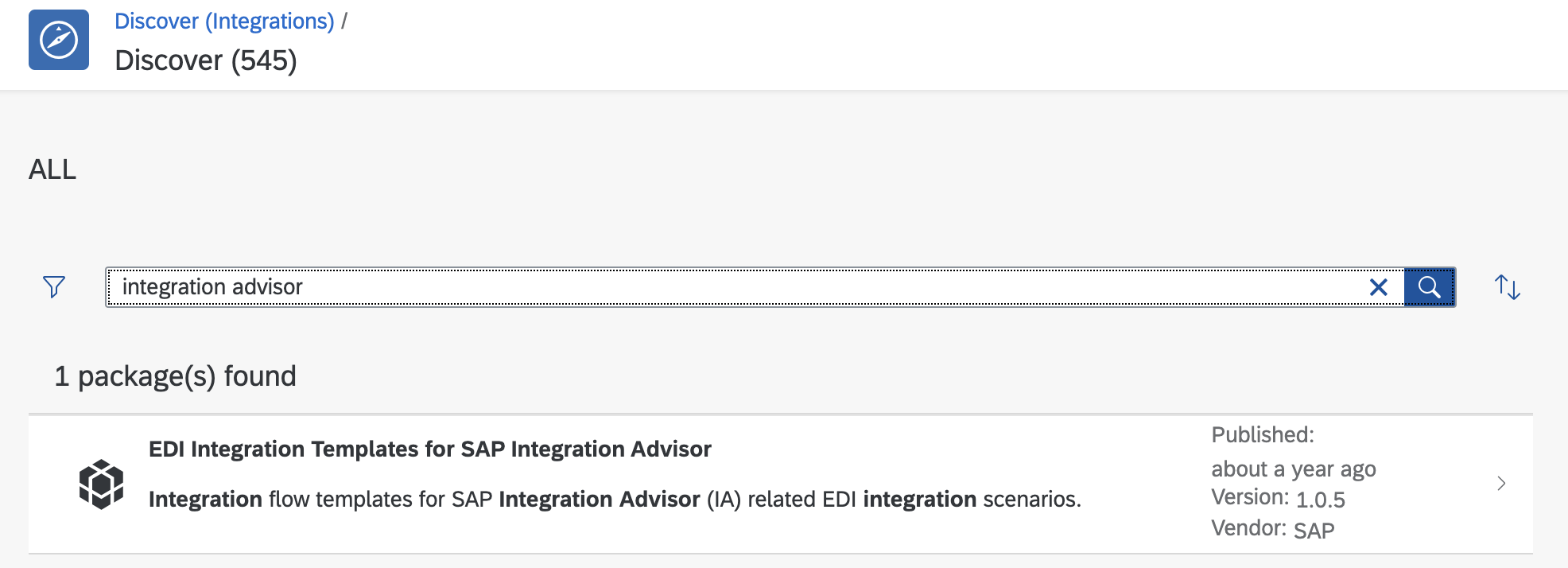The height and width of the screenshot is (568, 1568).
Task: Click the 1 package(s) found label
Action: [175, 376]
